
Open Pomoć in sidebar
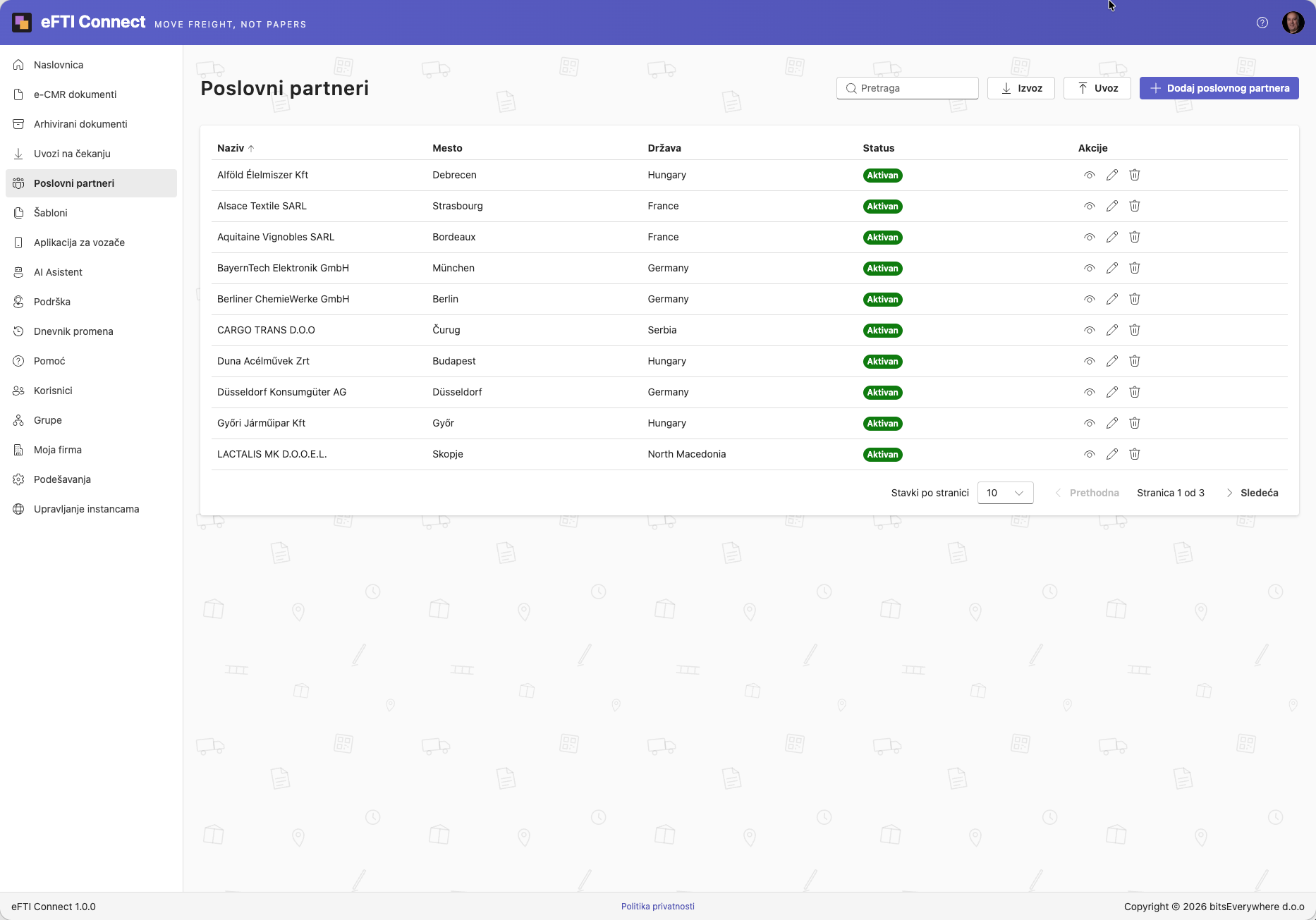[x=91, y=361]
